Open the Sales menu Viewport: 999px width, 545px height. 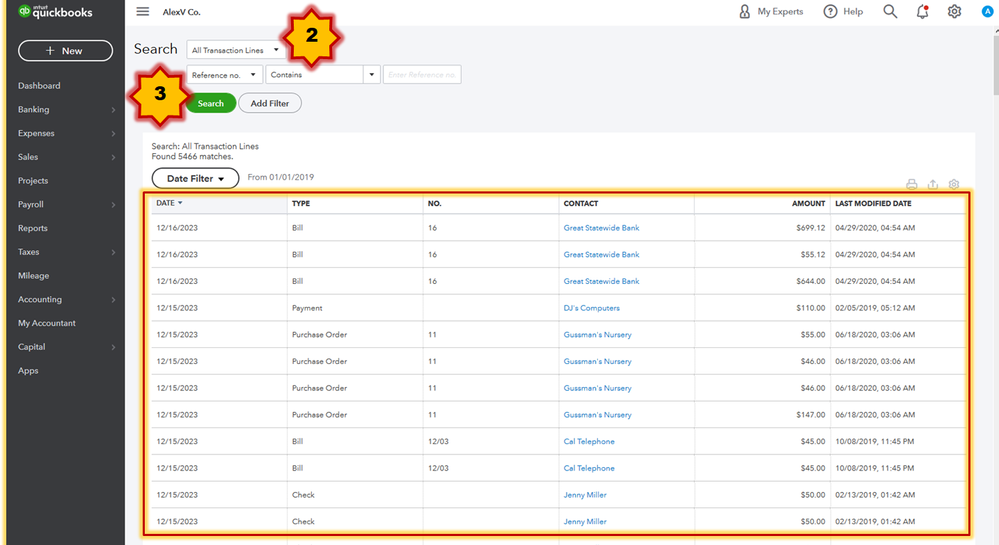[x=28, y=157]
